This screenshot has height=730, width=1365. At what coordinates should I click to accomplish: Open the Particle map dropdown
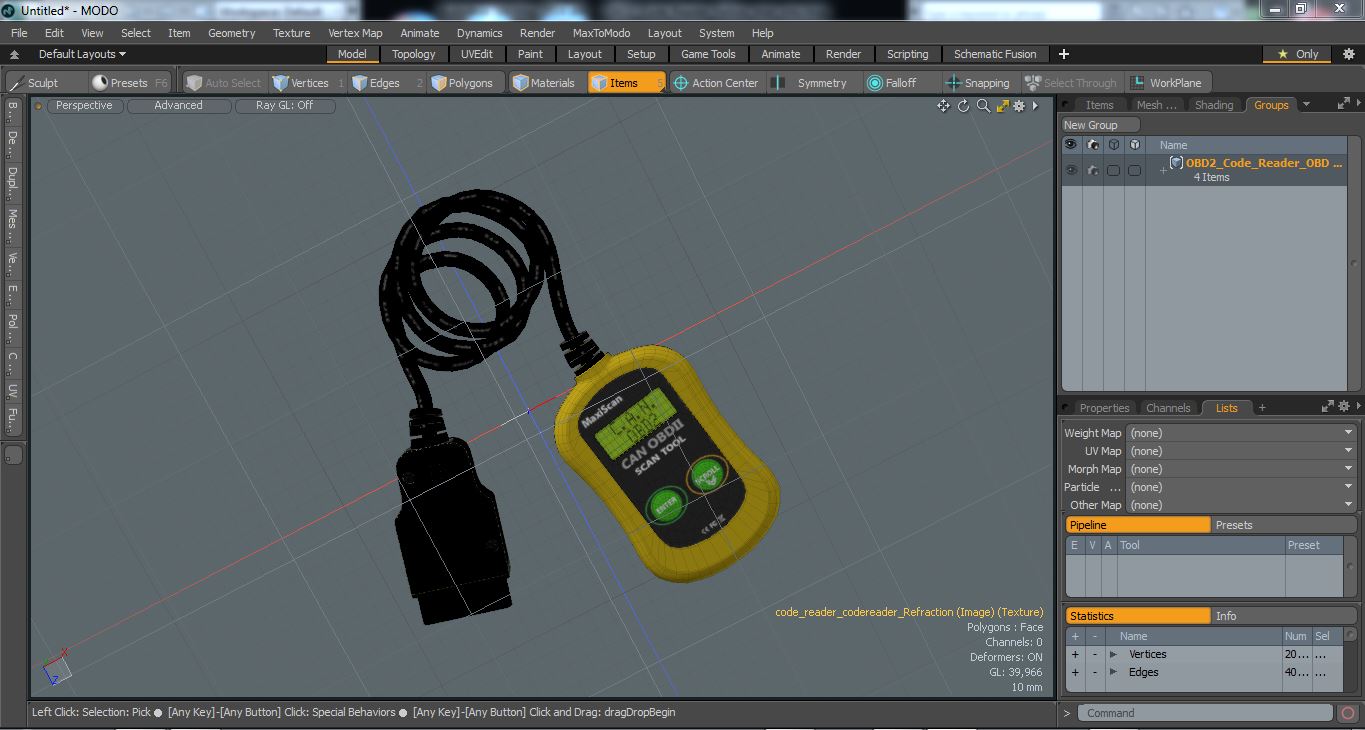(x=1240, y=487)
